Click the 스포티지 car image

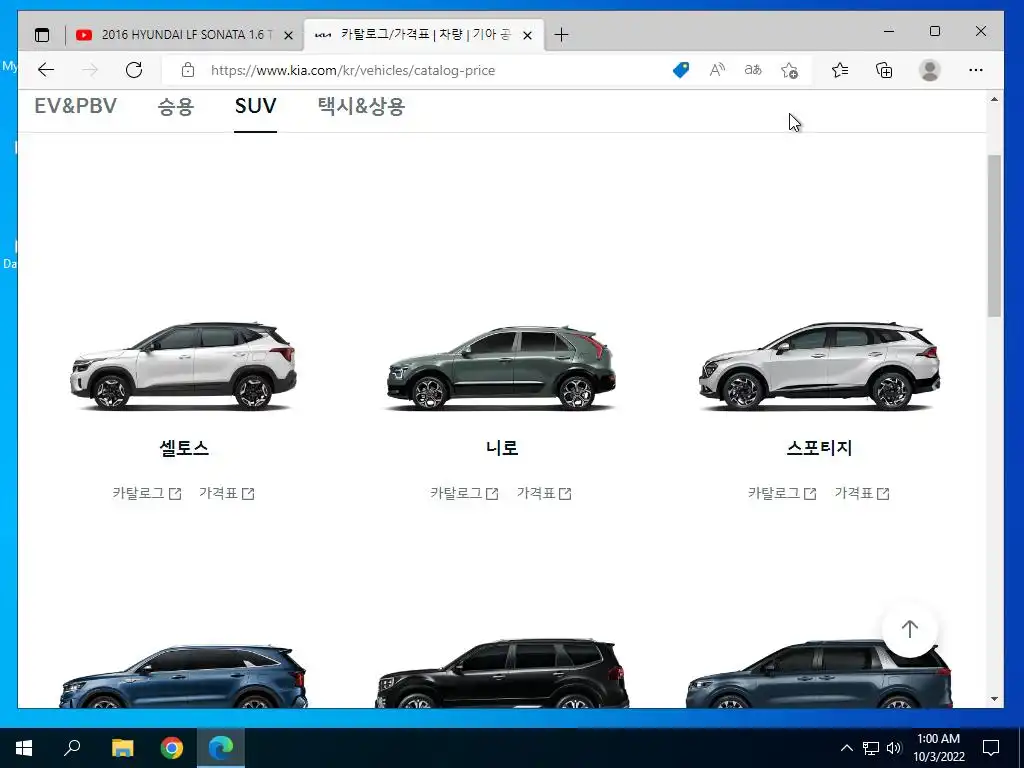[819, 365]
